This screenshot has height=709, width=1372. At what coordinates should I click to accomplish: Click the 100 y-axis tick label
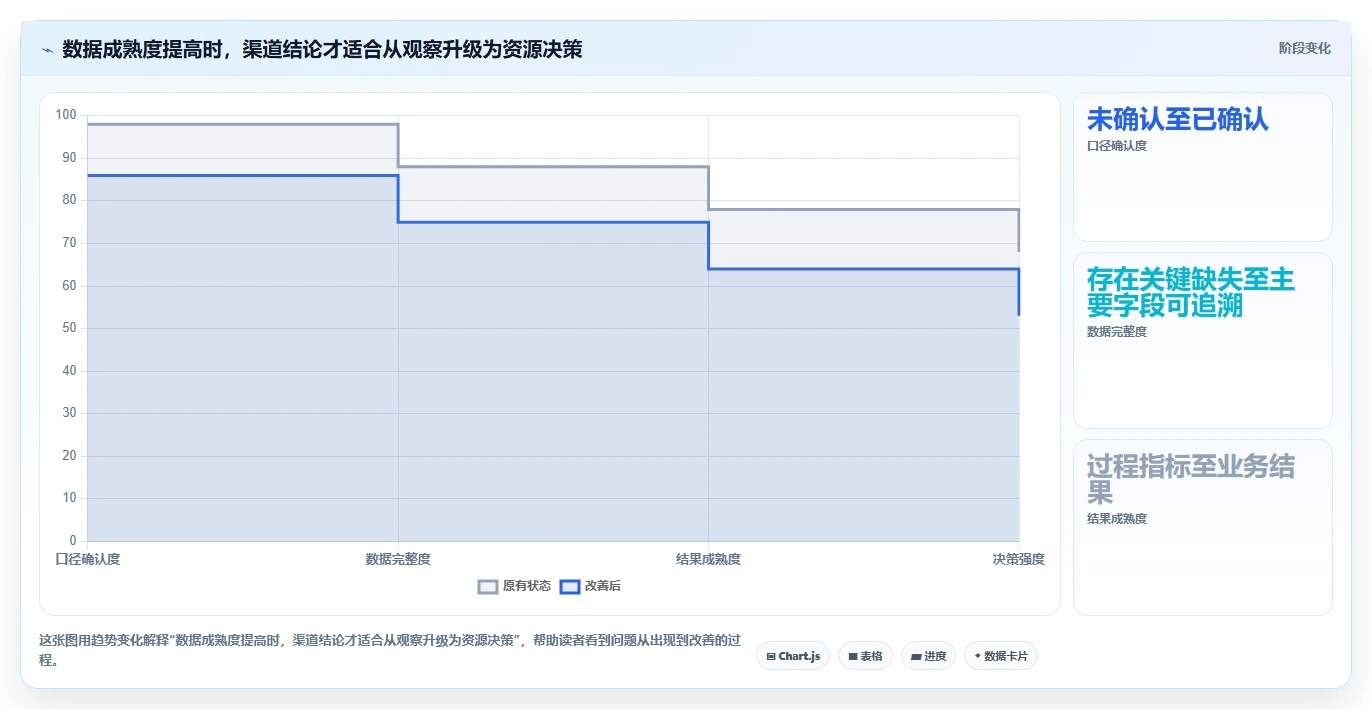point(66,115)
